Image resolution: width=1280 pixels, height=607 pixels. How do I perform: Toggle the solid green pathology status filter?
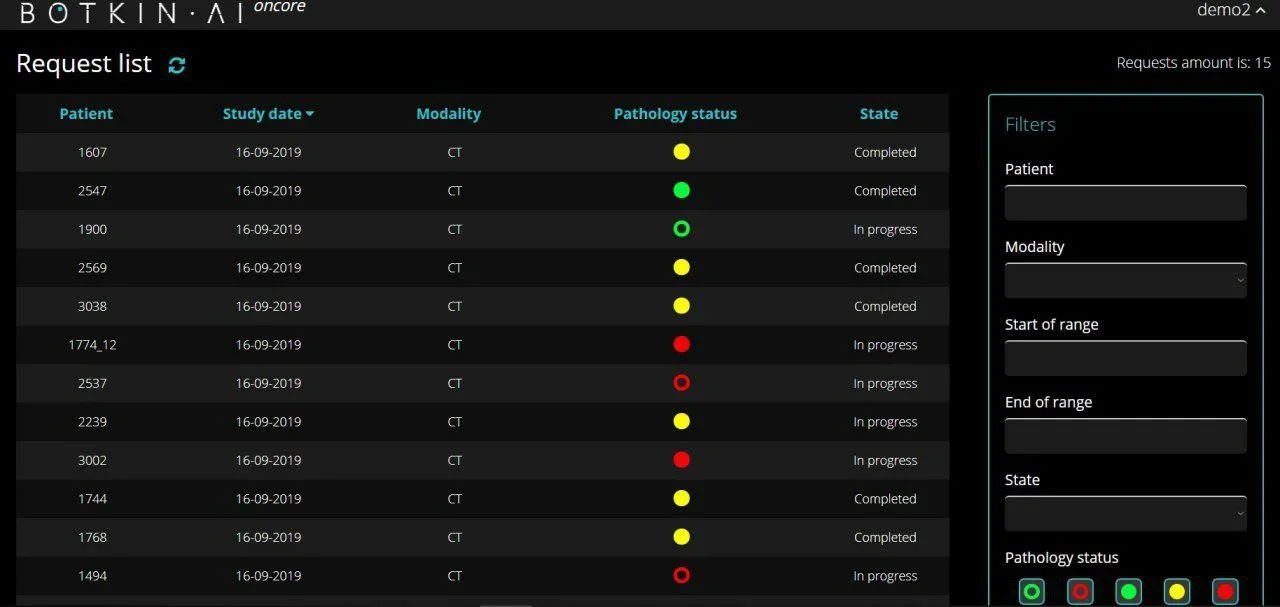[1129, 591]
